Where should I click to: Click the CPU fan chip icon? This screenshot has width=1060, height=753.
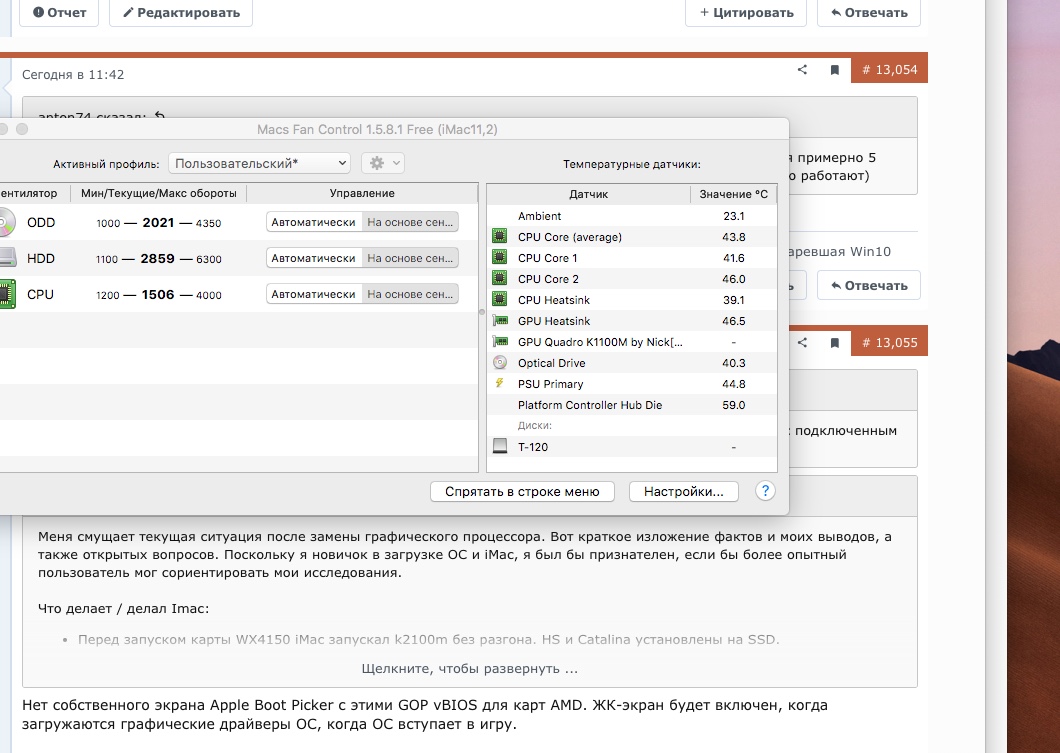[x=6, y=294]
